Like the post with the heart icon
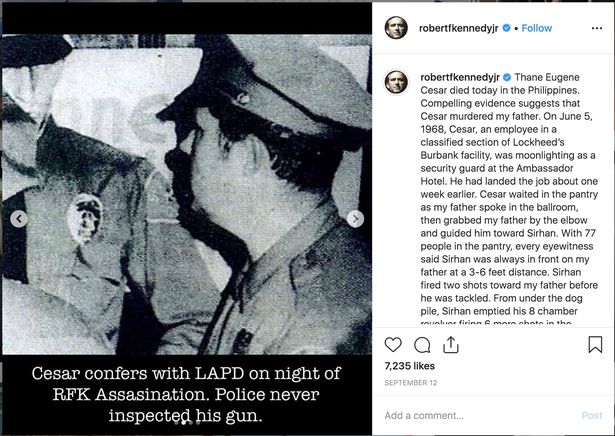This screenshot has height=436, width=615. 393,345
